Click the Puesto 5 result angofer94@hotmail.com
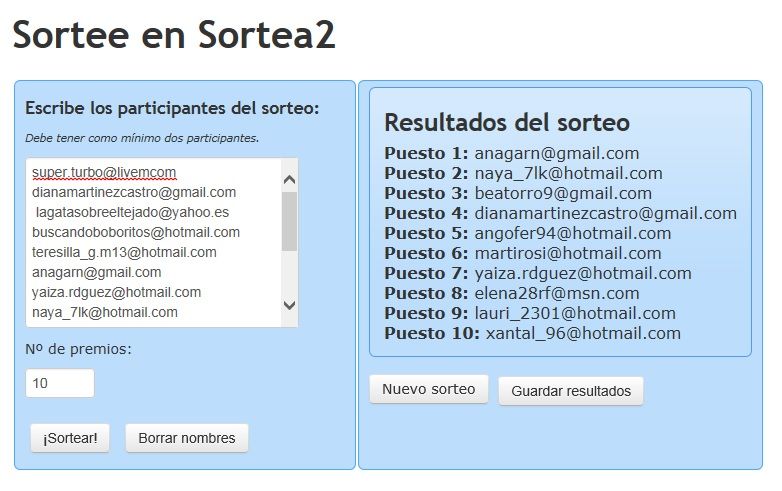This screenshot has height=491, width=782. point(573,233)
